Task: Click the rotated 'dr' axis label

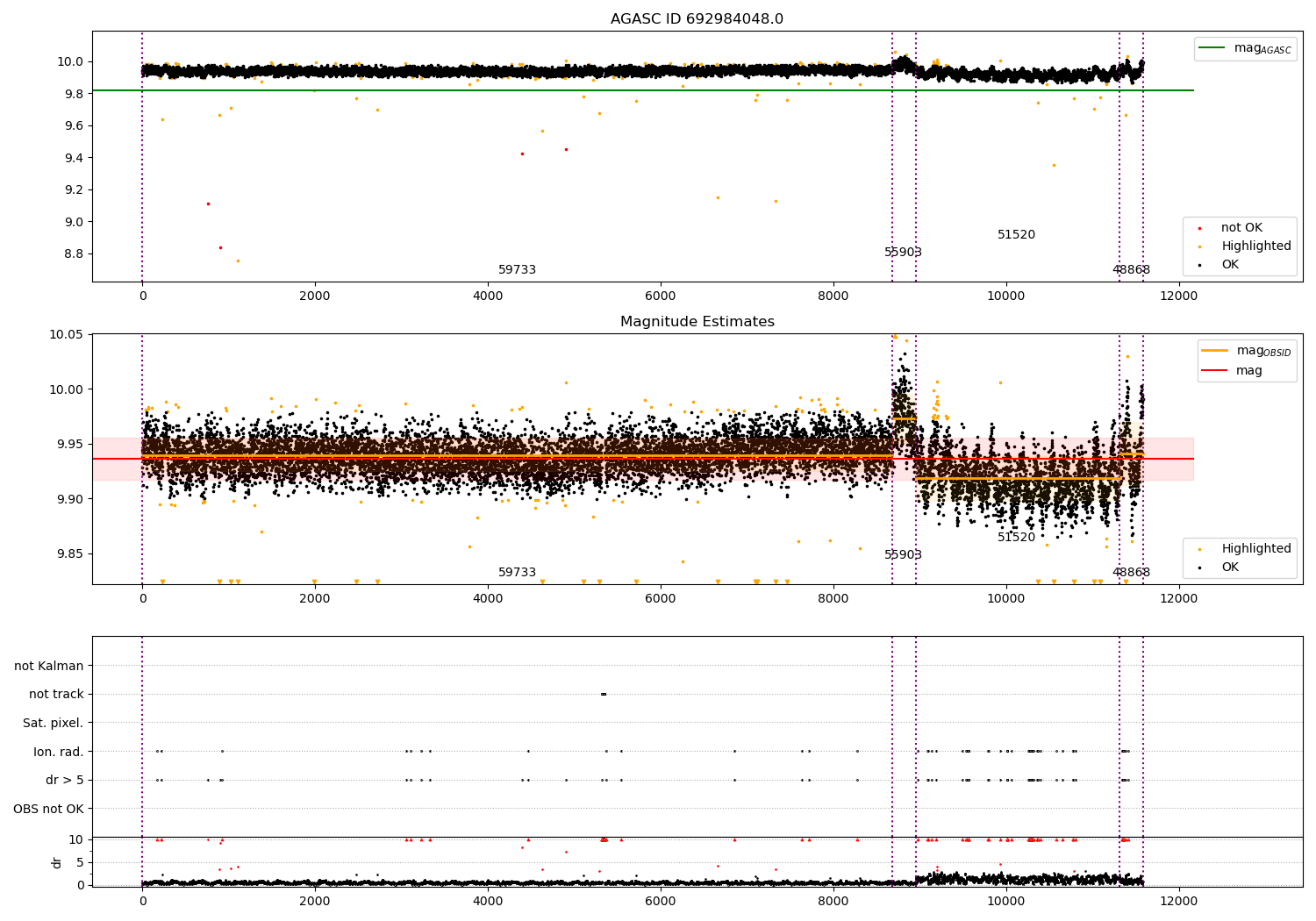Action: (x=57, y=862)
